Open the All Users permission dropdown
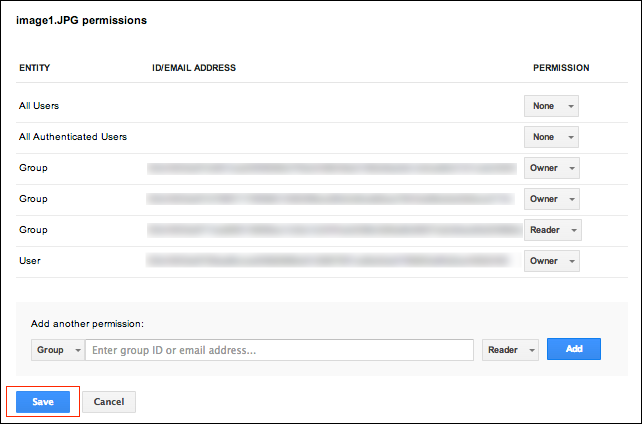 (x=551, y=106)
